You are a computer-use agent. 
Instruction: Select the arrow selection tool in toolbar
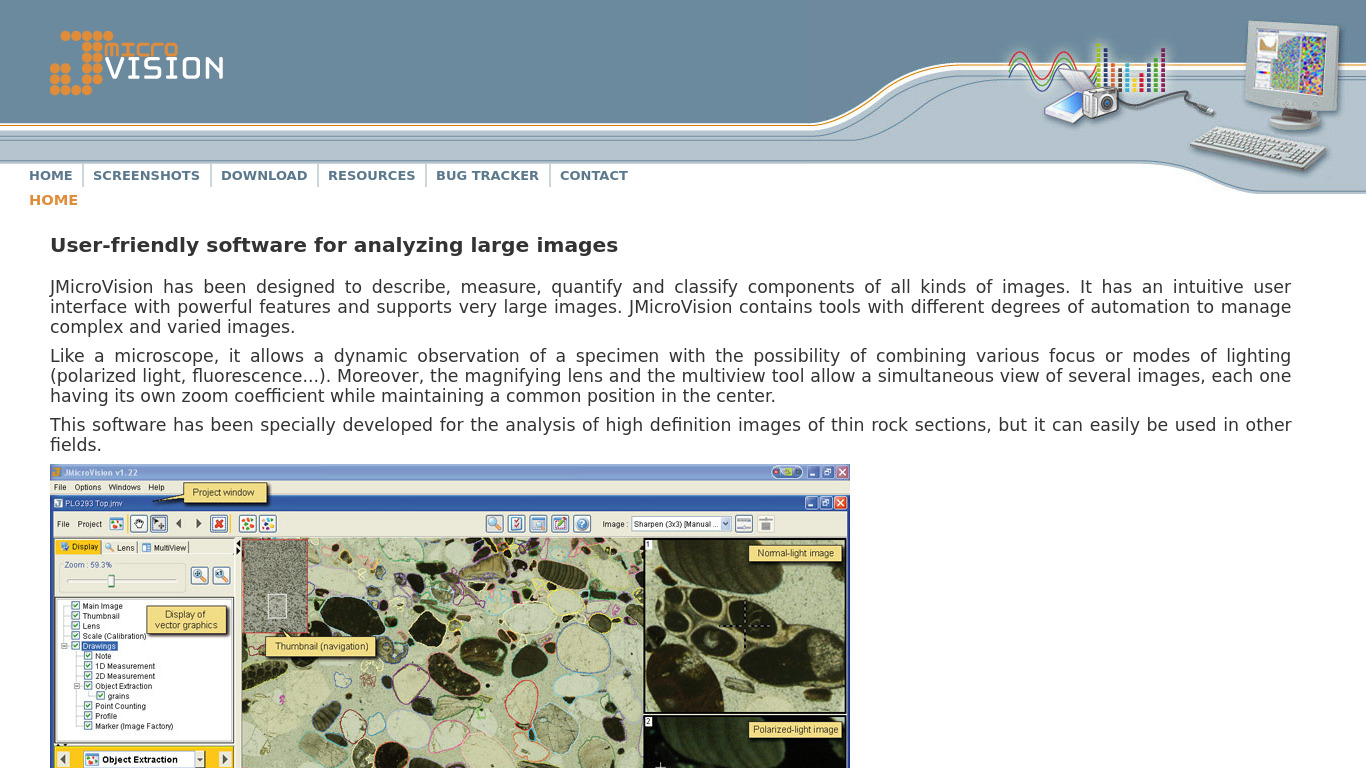(x=158, y=523)
